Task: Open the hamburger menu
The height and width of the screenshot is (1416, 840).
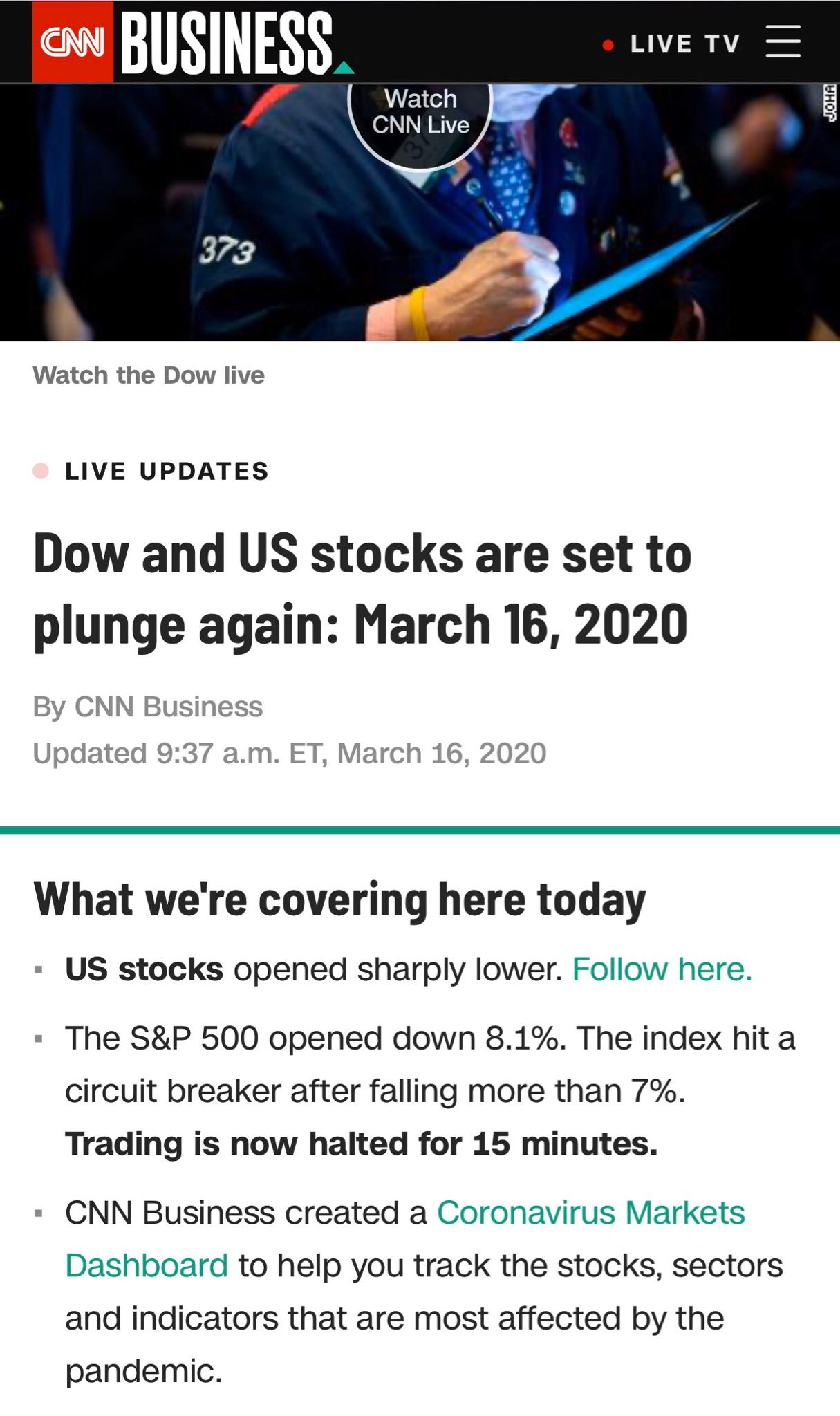Action: point(783,42)
